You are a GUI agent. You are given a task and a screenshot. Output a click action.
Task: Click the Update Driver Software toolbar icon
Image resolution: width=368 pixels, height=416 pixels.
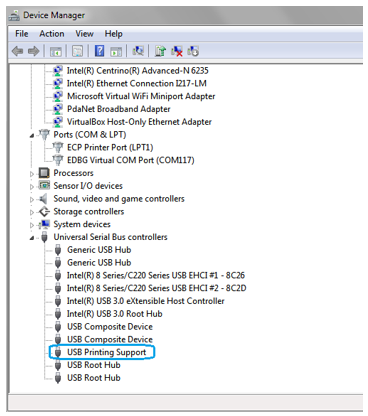click(x=160, y=51)
